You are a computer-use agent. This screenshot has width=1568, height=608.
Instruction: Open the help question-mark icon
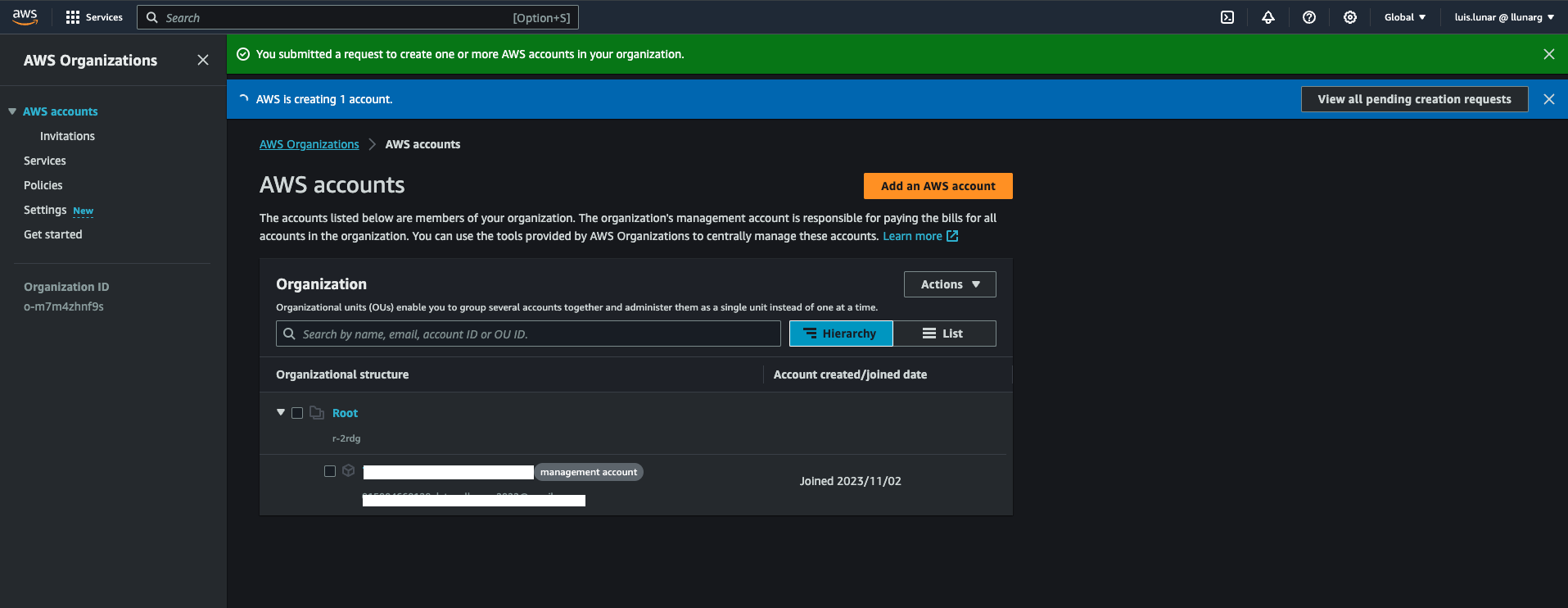(1309, 17)
